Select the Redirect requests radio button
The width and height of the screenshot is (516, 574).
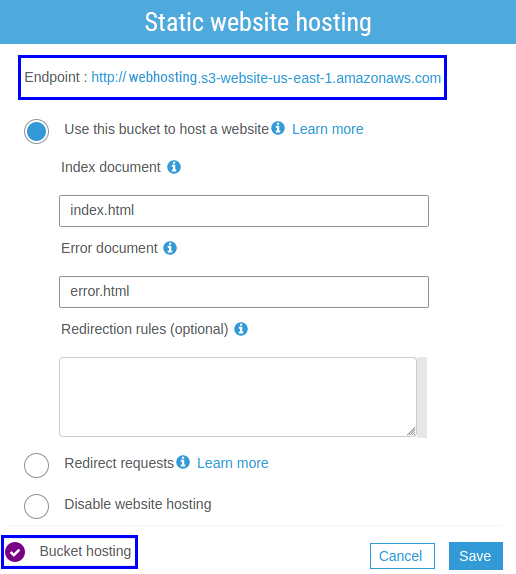[x=37, y=465]
